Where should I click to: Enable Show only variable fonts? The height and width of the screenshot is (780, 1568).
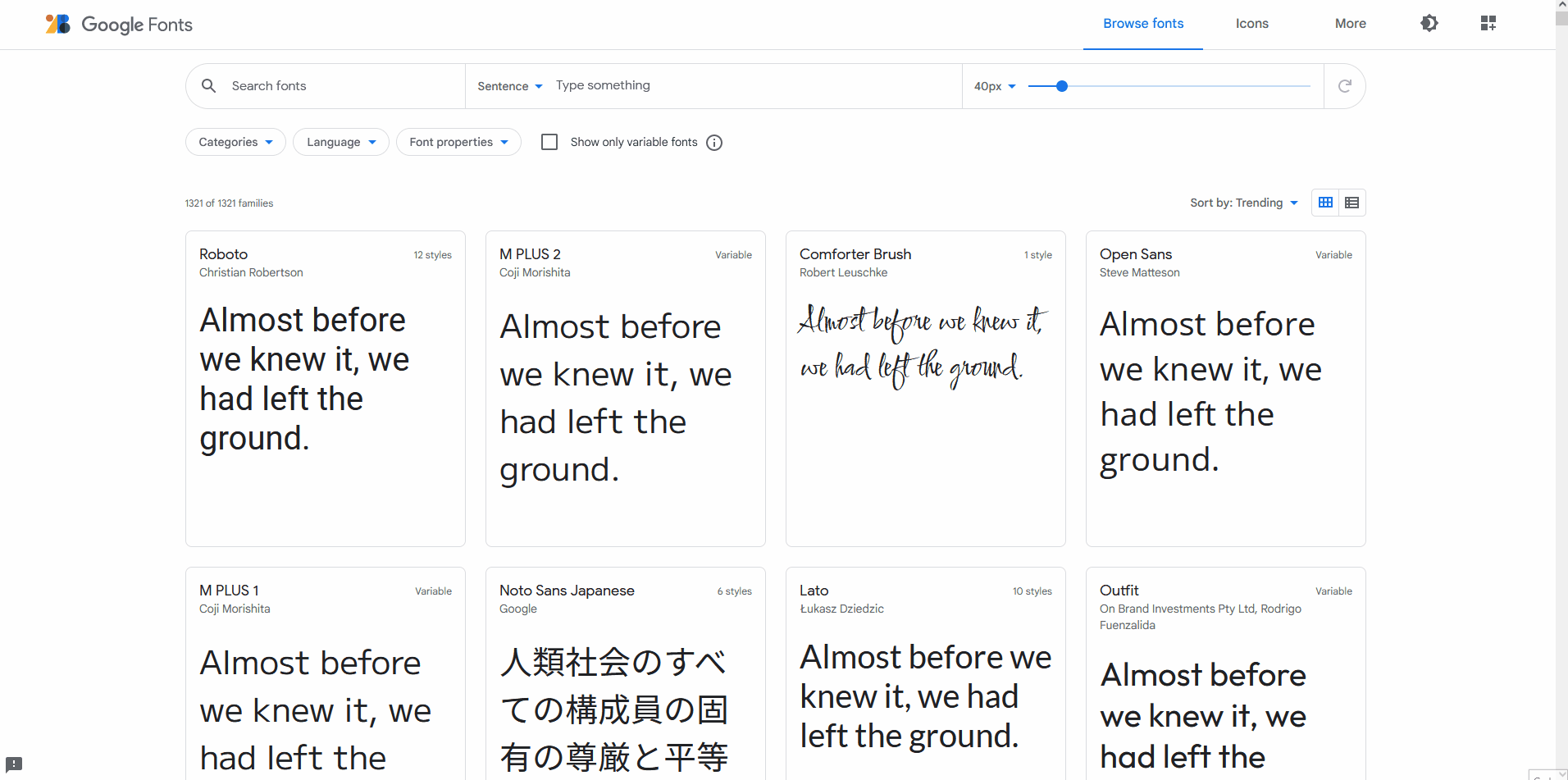click(549, 141)
